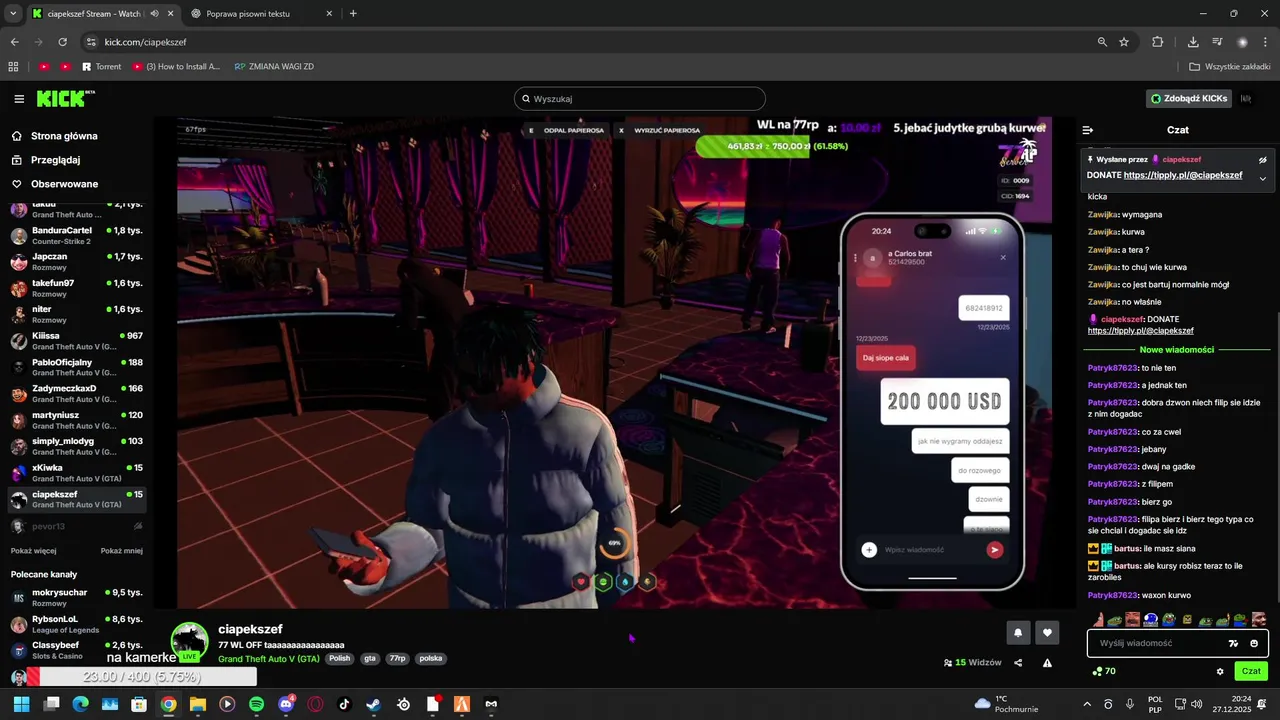Screen dimensions: 1280x720
Task: Open the 7TV emote menu in chat box
Action: point(1233,643)
